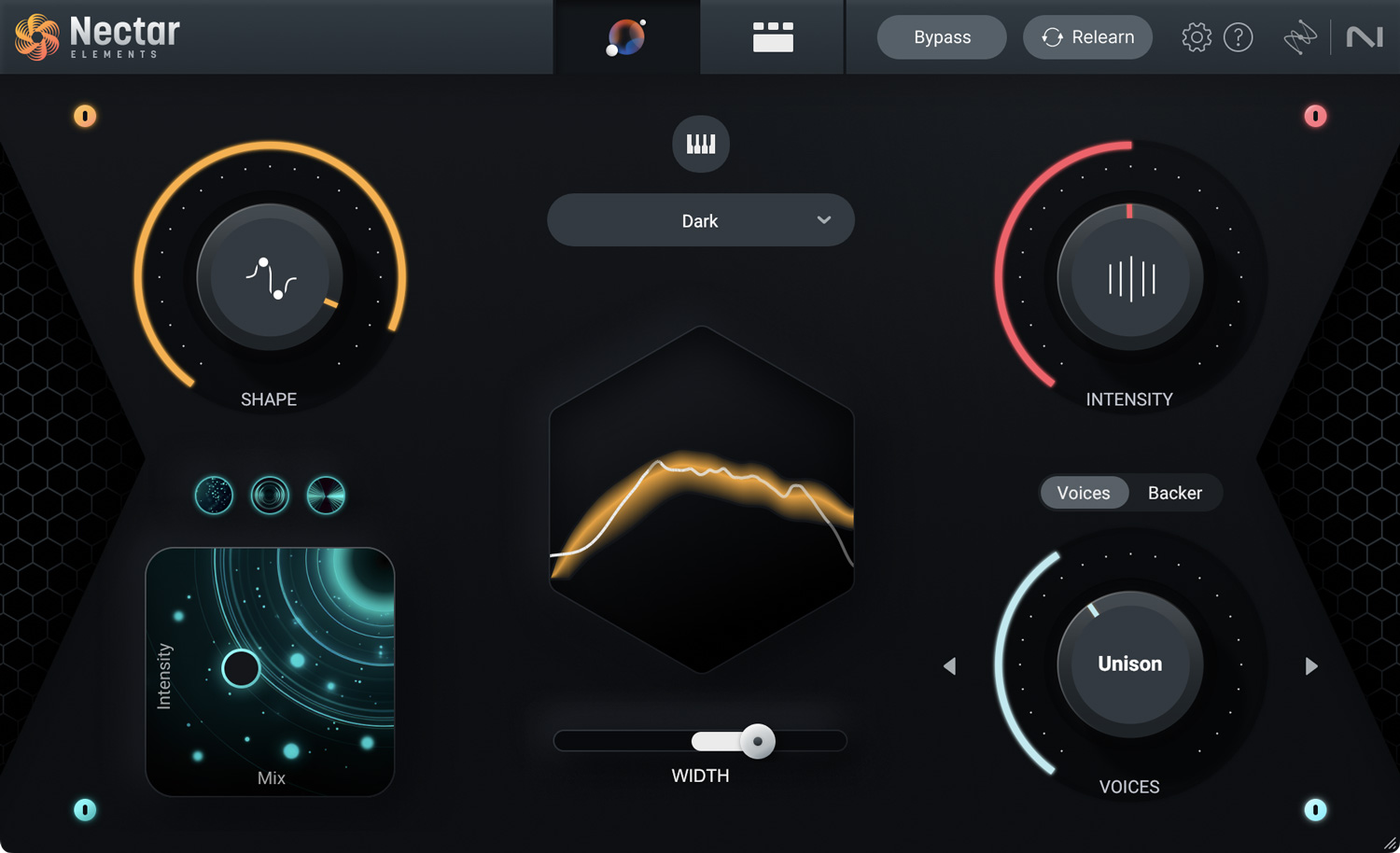
Task: Open the settings gear icon
Action: (x=1196, y=37)
